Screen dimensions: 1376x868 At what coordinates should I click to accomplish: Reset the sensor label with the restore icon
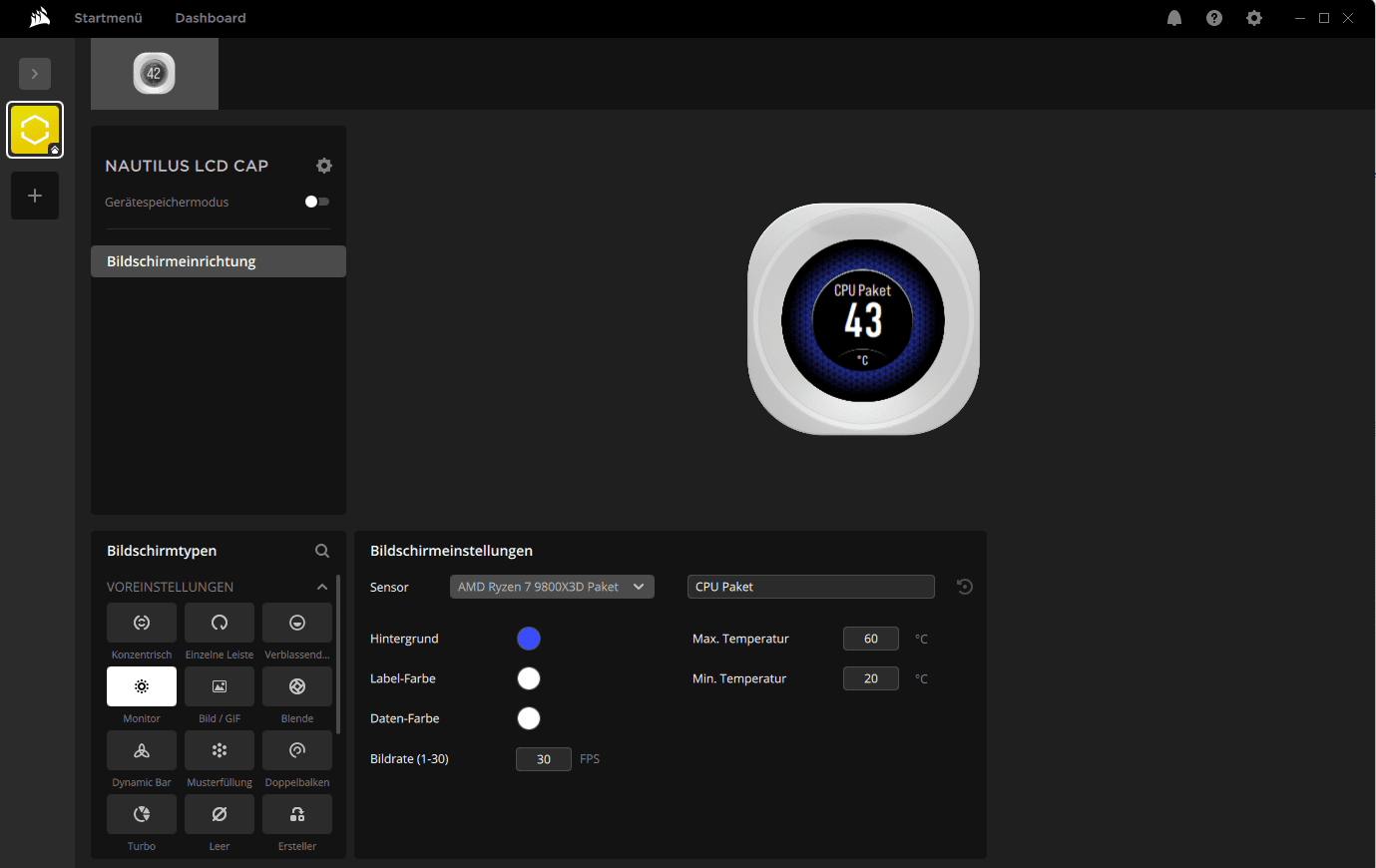(x=964, y=587)
